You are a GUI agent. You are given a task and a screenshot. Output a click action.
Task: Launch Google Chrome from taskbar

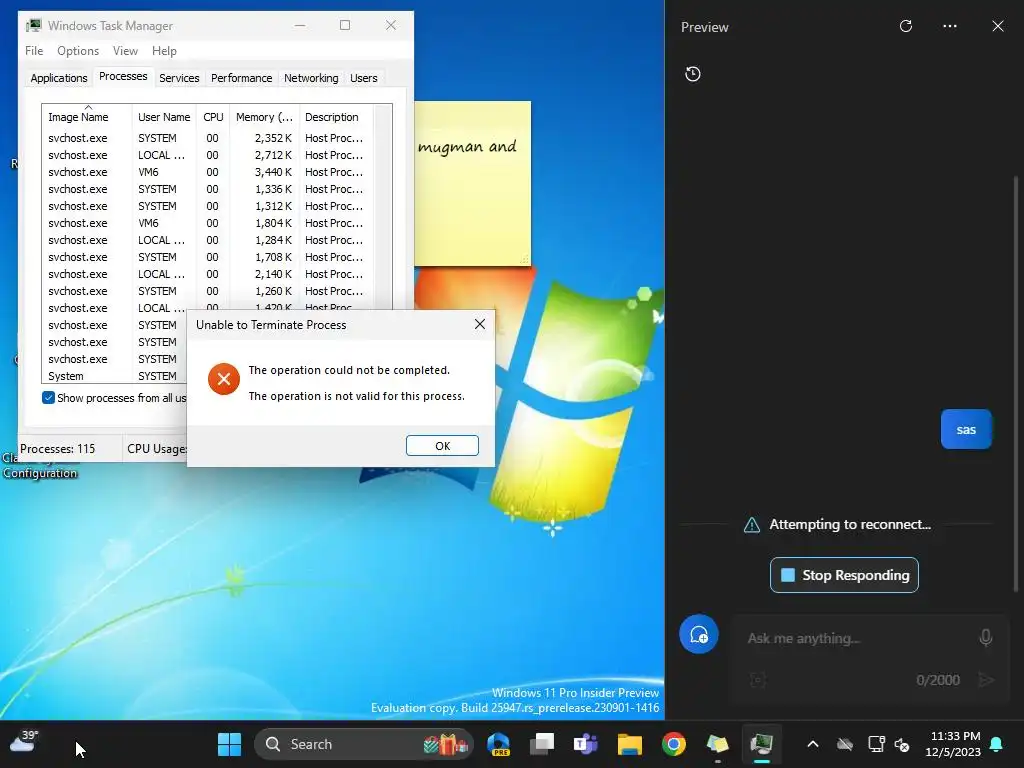pyautogui.click(x=673, y=744)
